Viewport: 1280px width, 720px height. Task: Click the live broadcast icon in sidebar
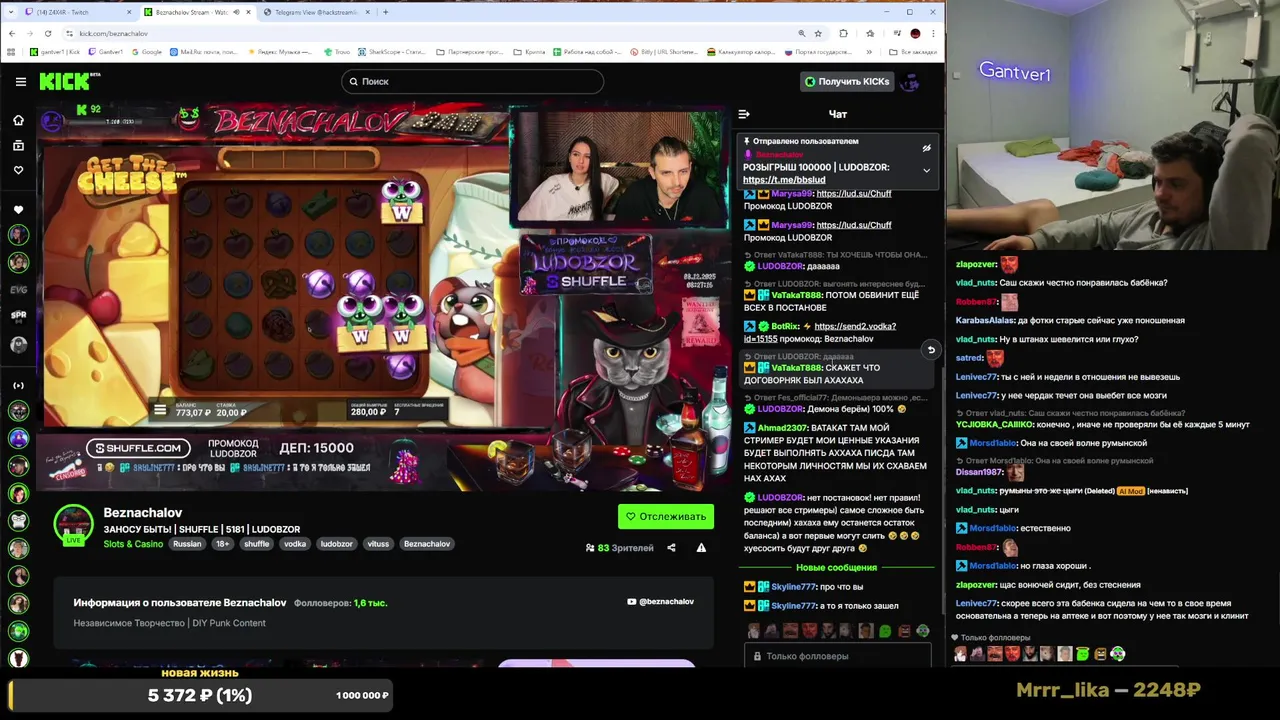(x=18, y=385)
